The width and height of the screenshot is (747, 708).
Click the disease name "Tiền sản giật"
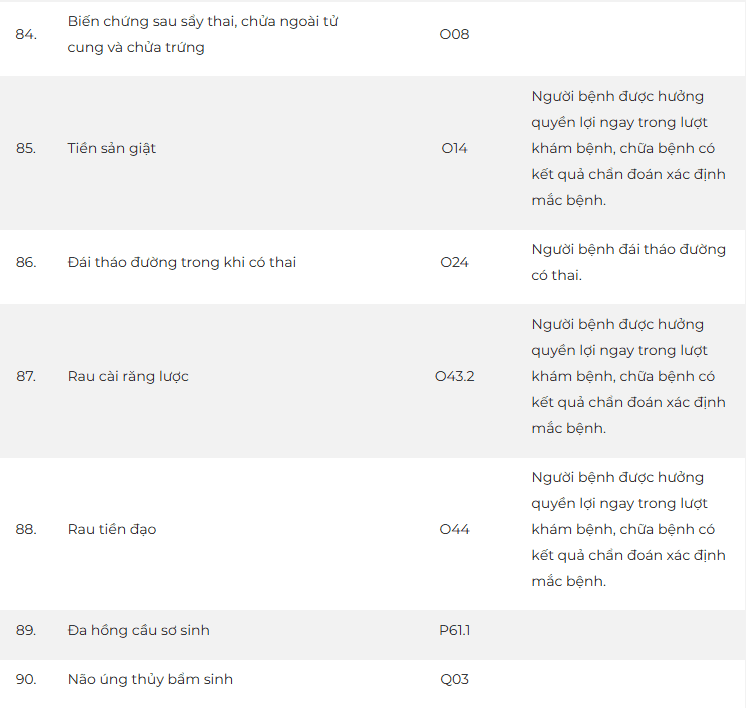pyautogui.click(x=112, y=148)
